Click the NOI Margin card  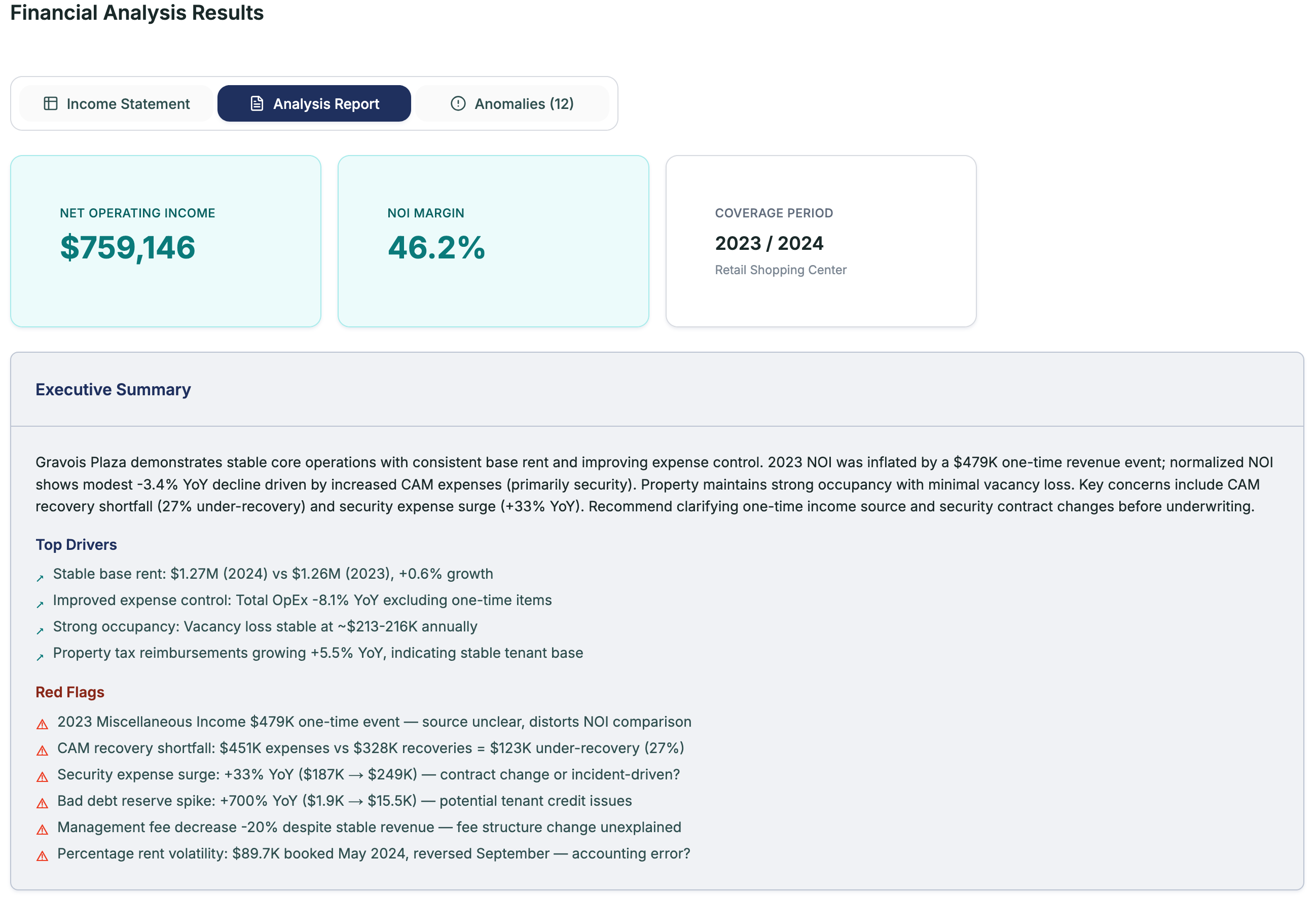[x=492, y=241]
